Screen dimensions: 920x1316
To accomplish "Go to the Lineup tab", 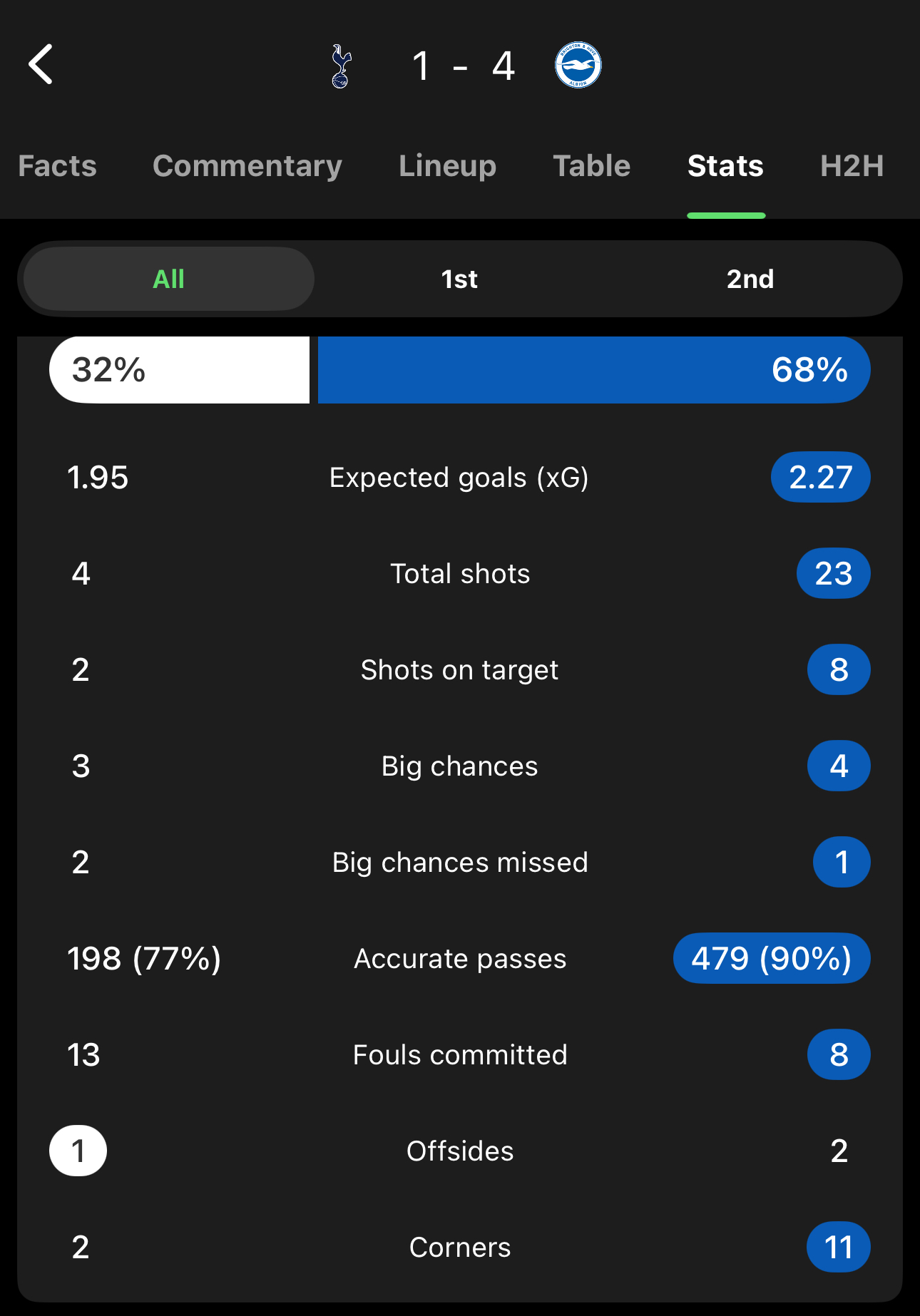I will pyautogui.click(x=448, y=166).
